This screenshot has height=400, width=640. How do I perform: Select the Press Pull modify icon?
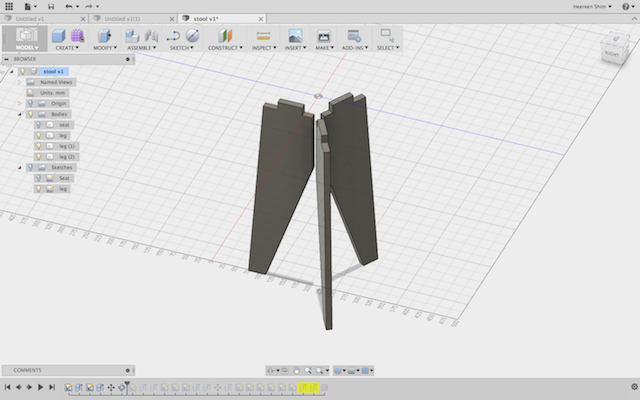point(104,36)
